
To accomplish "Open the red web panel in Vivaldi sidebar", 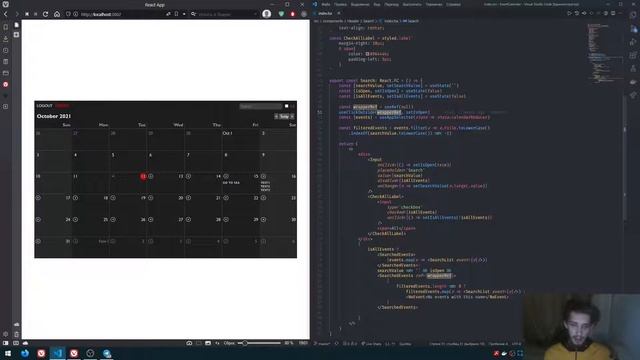I will [6, 84].
